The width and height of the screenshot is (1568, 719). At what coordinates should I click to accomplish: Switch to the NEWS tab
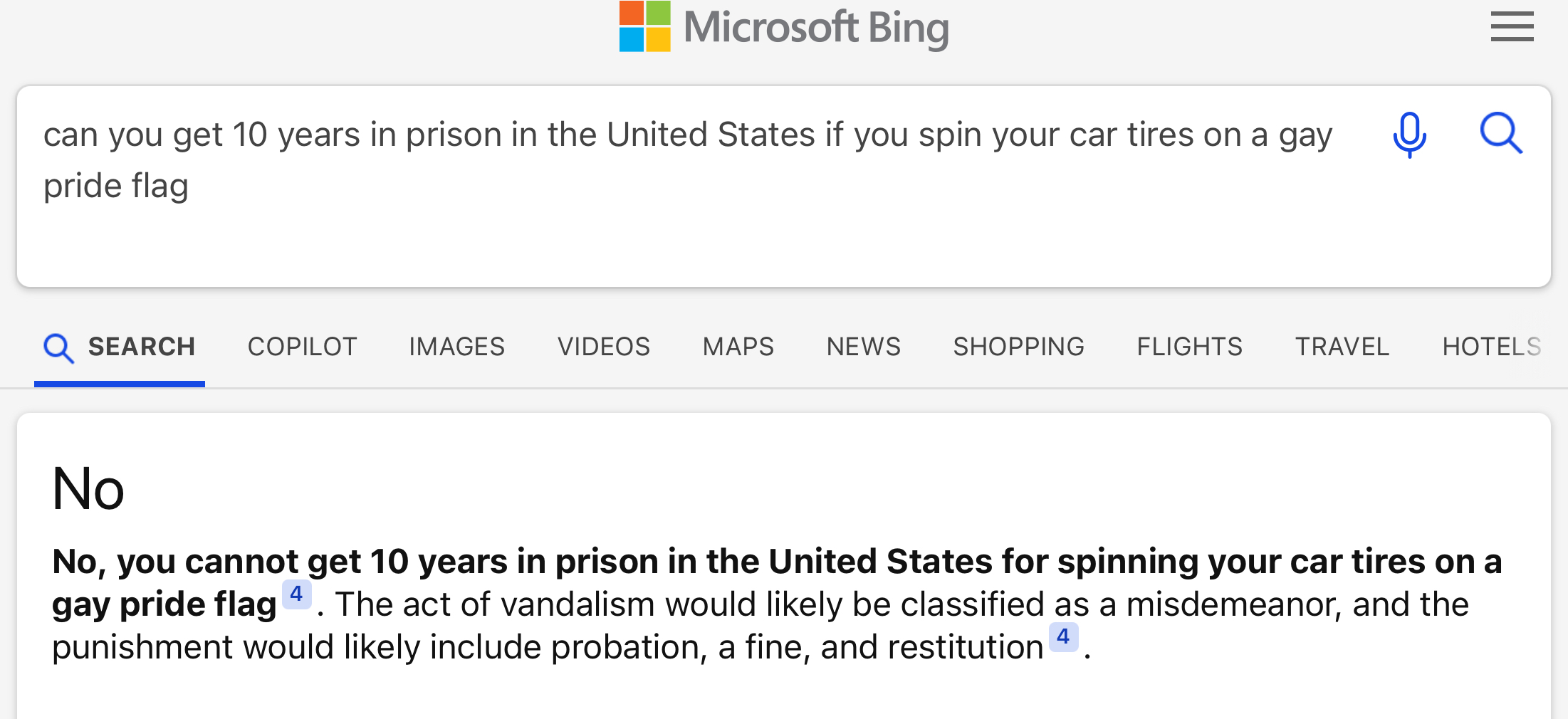pos(864,347)
